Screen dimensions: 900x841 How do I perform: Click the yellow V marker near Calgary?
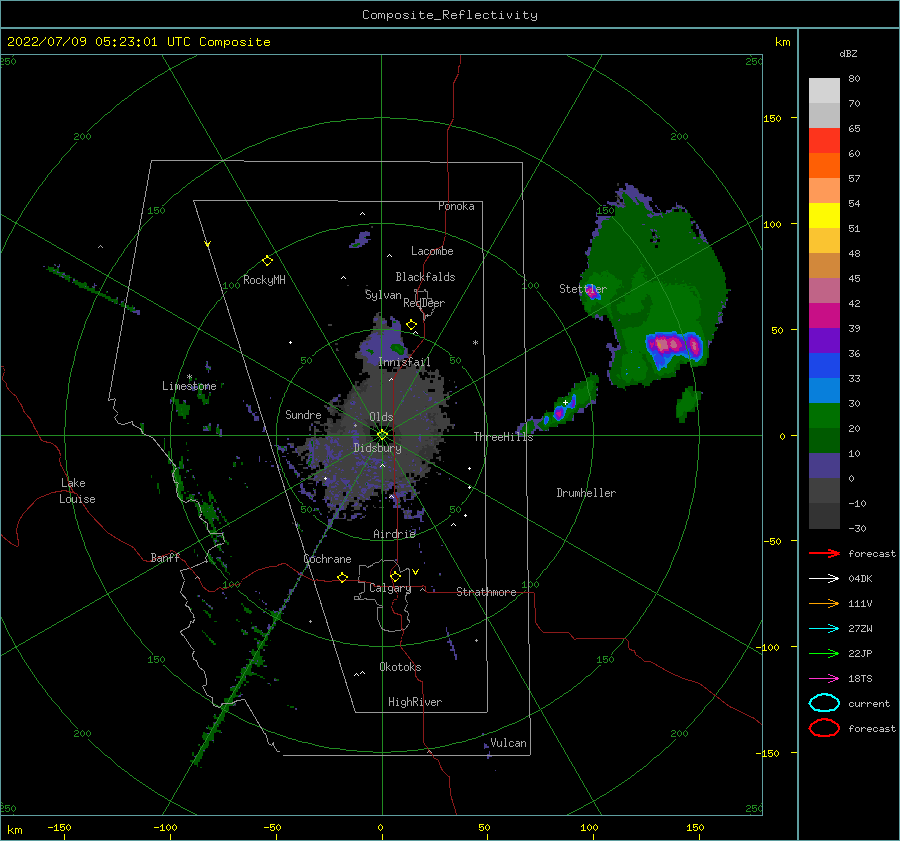click(415, 572)
